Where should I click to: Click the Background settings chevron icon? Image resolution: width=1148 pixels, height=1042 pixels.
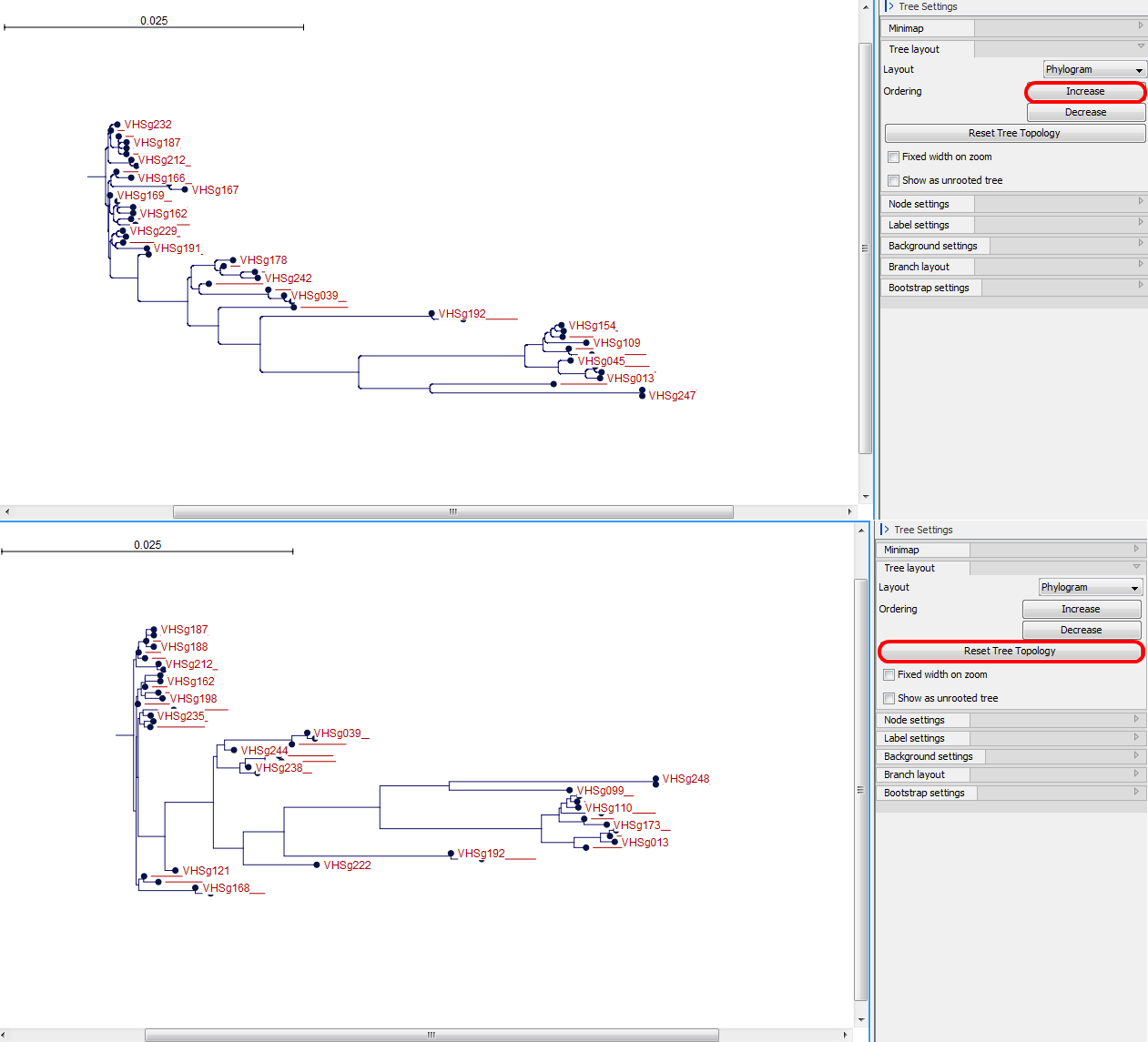coord(1140,243)
